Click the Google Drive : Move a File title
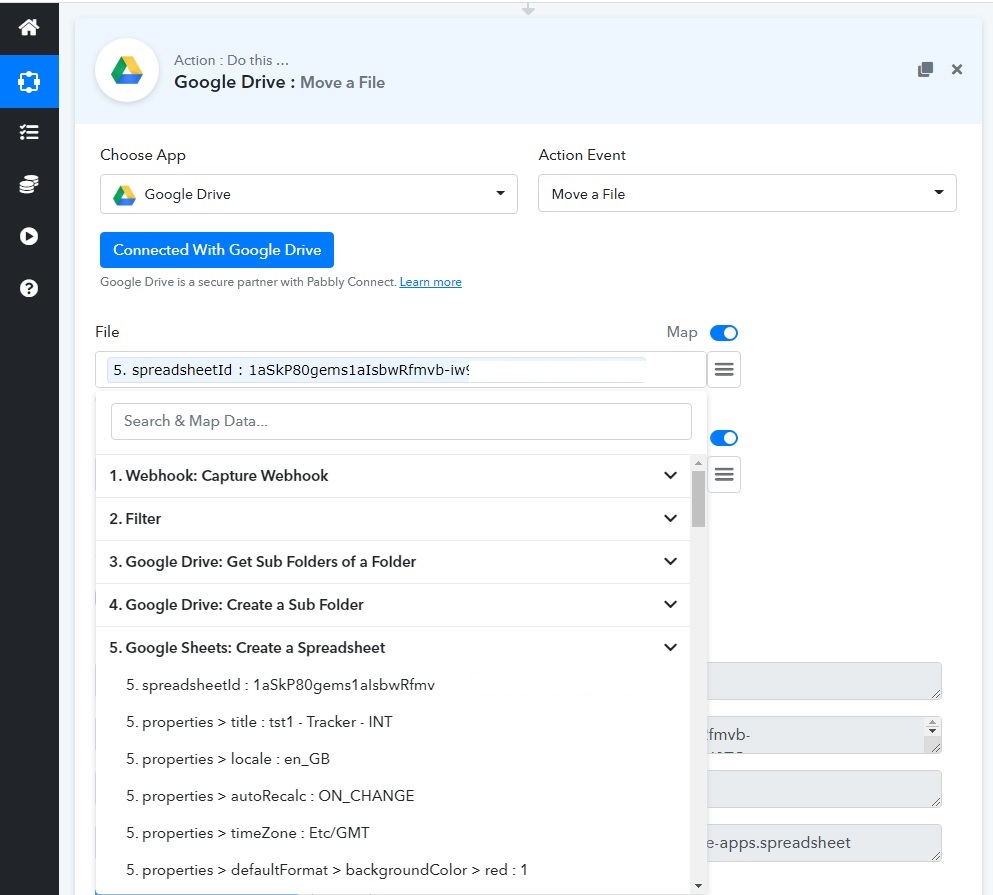 [x=279, y=82]
